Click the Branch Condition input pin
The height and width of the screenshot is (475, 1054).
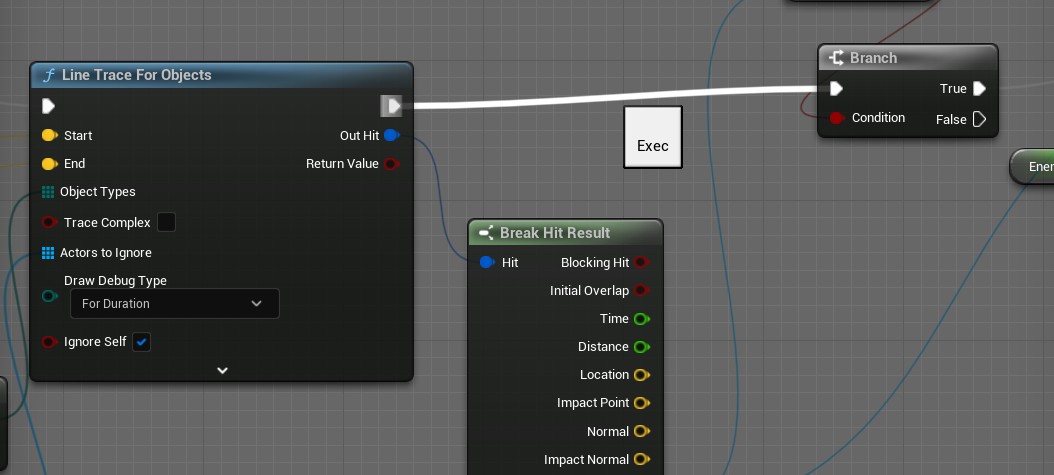[837, 118]
